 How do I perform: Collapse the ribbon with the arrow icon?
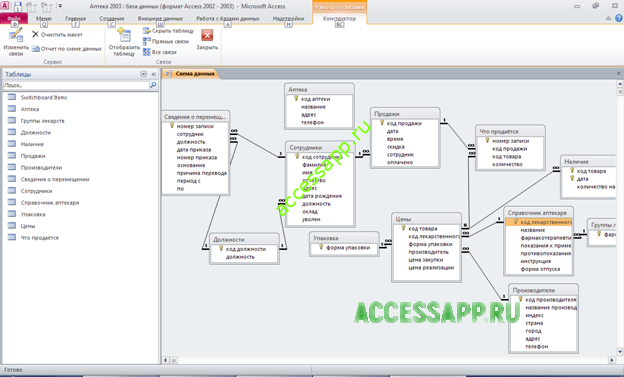608,18
